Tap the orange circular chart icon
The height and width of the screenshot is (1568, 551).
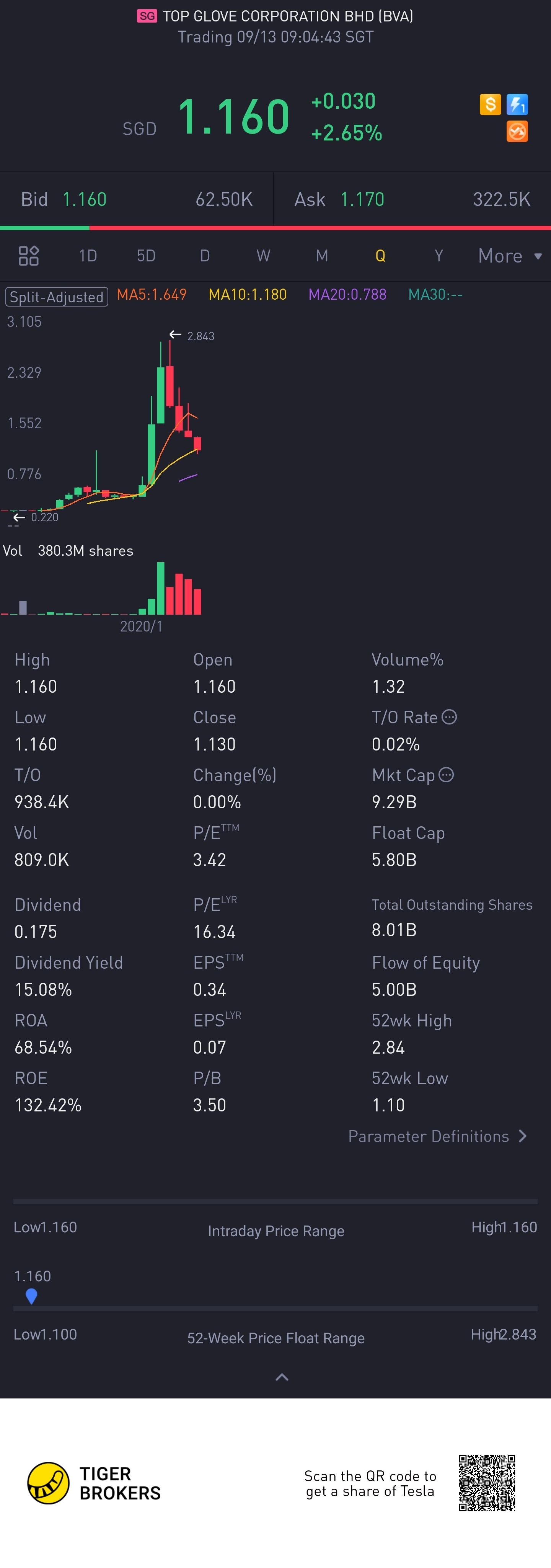point(517,132)
